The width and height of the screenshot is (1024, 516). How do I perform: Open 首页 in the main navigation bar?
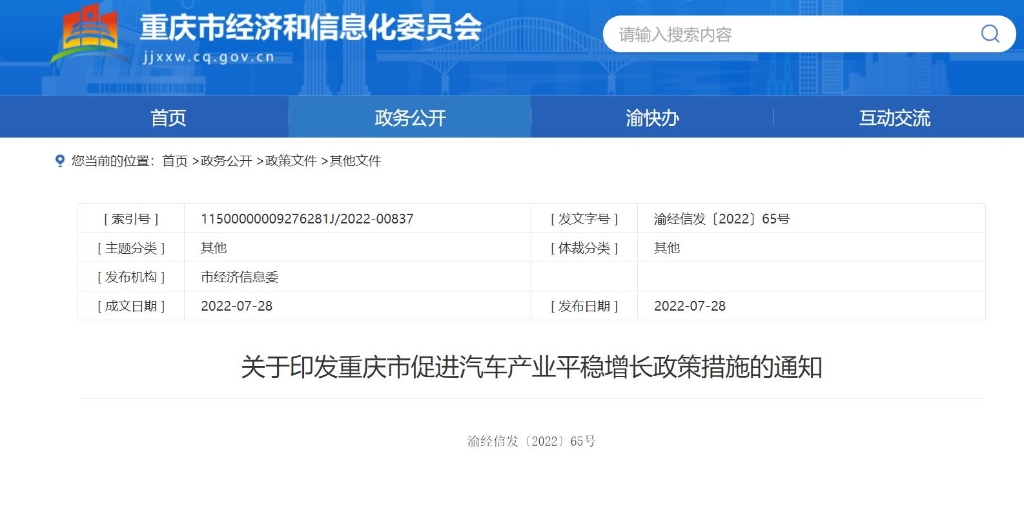pos(168,118)
